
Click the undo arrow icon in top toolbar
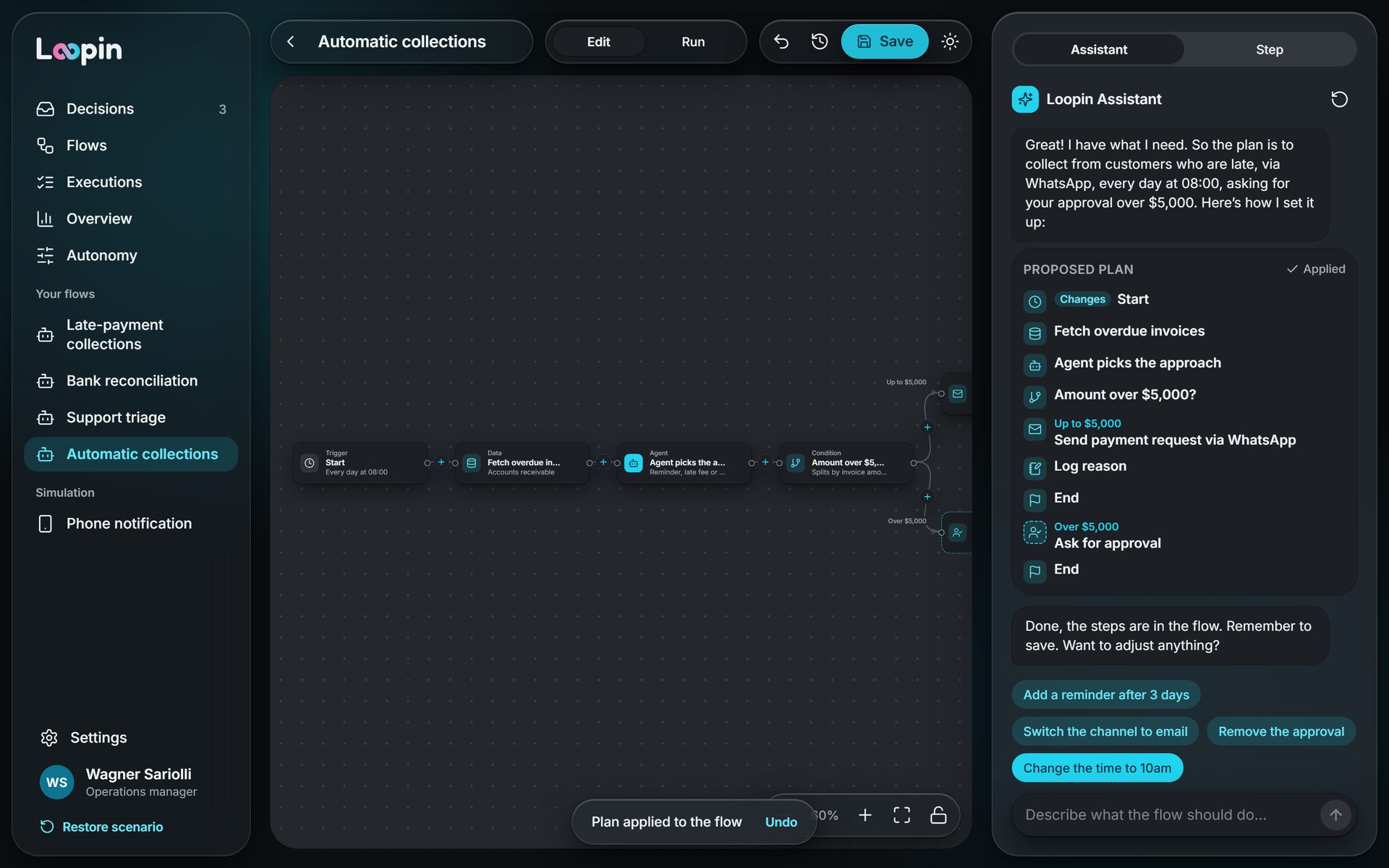pos(781,42)
